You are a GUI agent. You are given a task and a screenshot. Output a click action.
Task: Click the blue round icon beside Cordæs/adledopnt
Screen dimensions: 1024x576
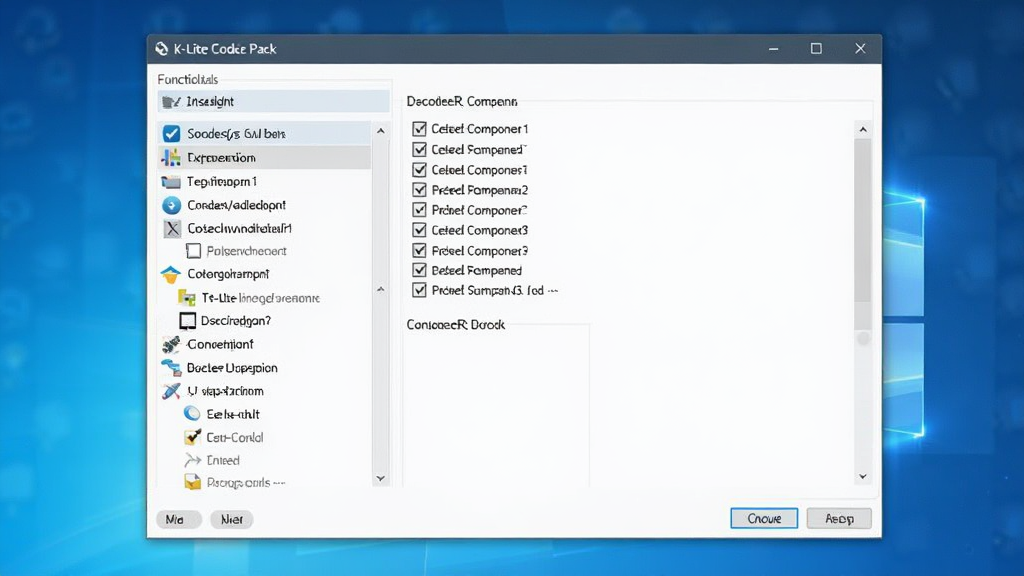[x=171, y=205]
